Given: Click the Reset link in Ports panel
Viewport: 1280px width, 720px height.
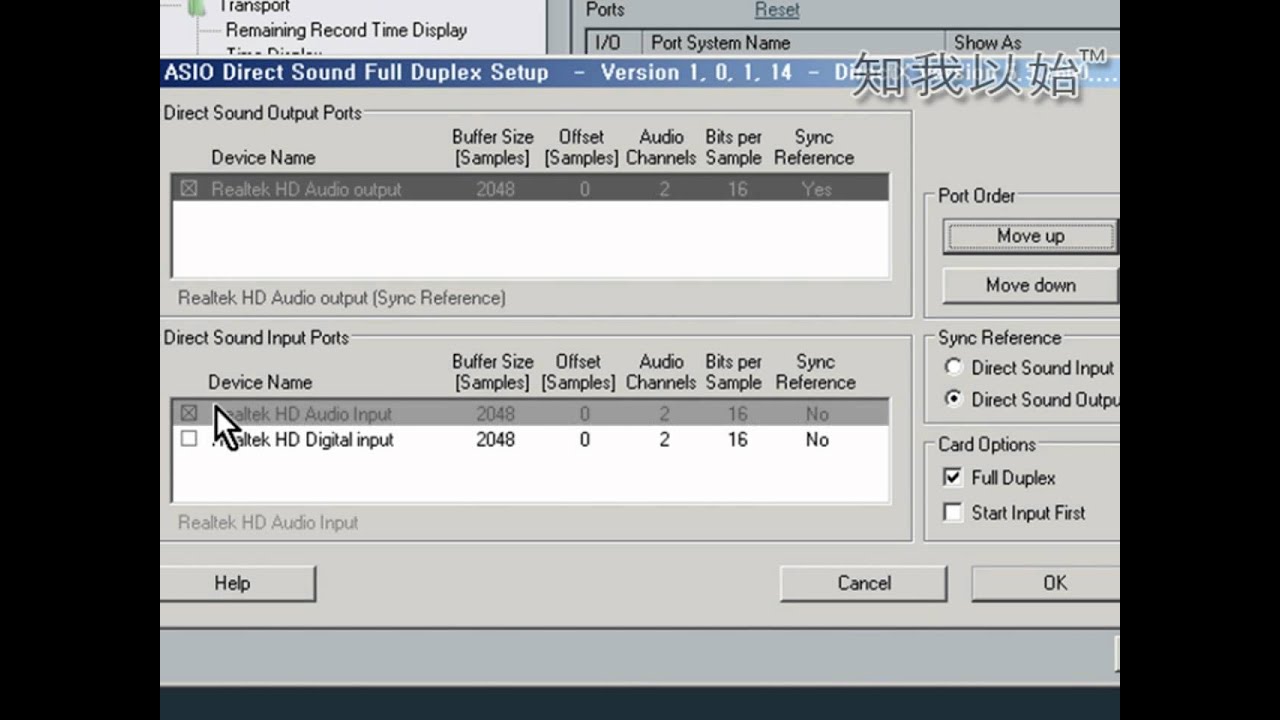Looking at the screenshot, I should coord(777,10).
